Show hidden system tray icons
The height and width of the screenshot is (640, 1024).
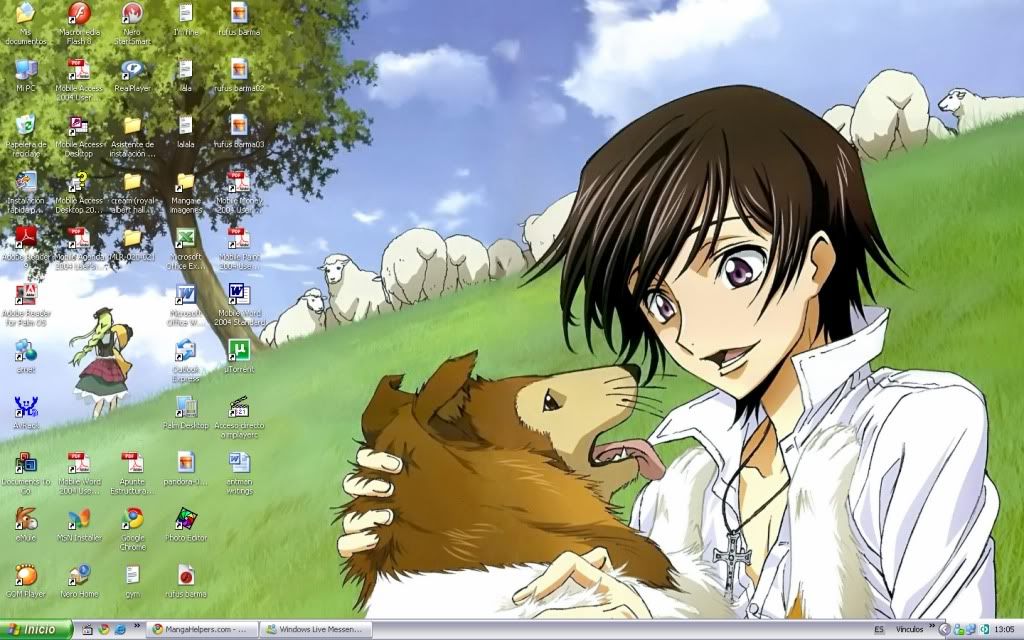(944, 630)
